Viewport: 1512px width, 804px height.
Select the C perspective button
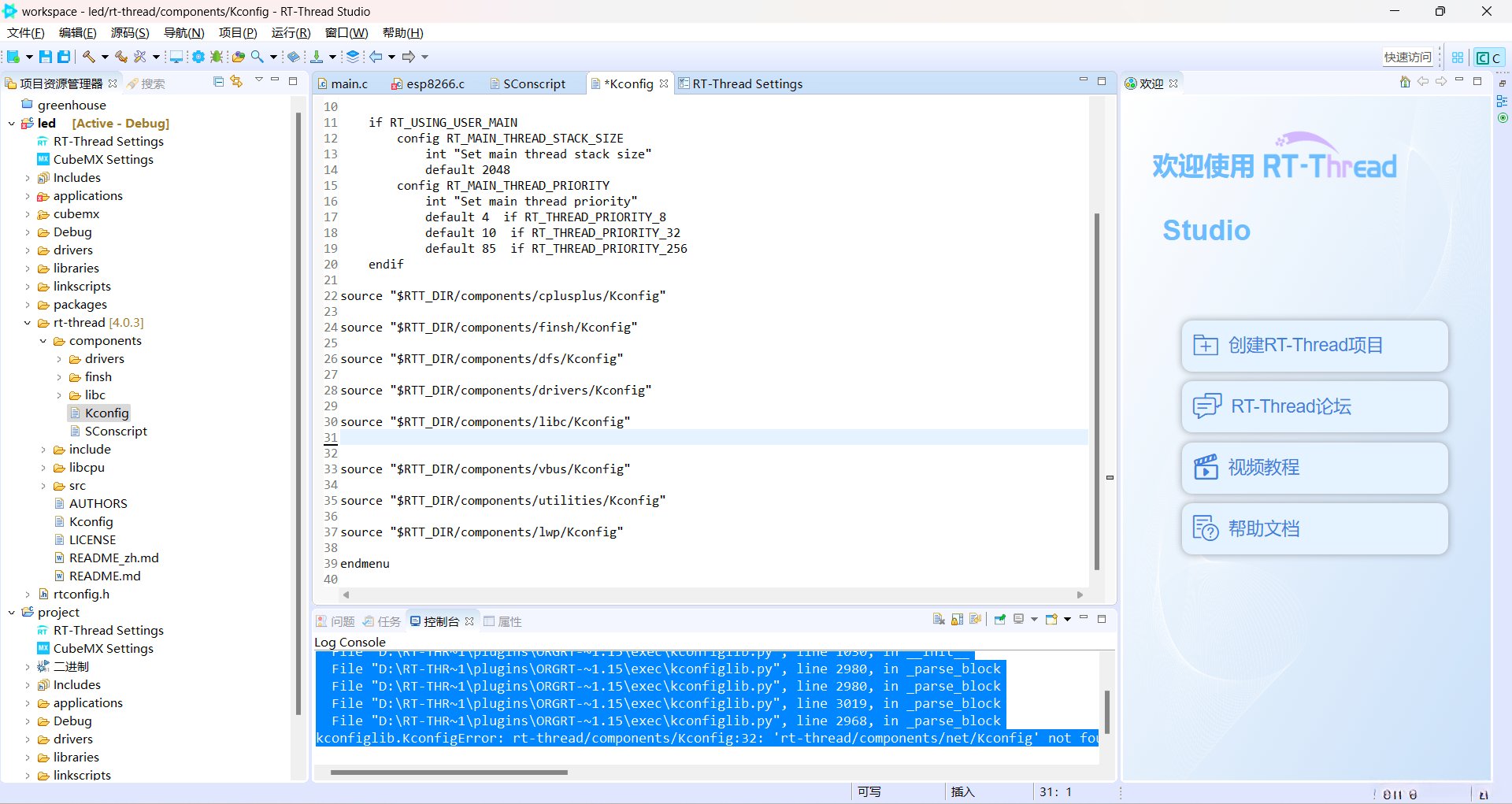pos(1488,57)
